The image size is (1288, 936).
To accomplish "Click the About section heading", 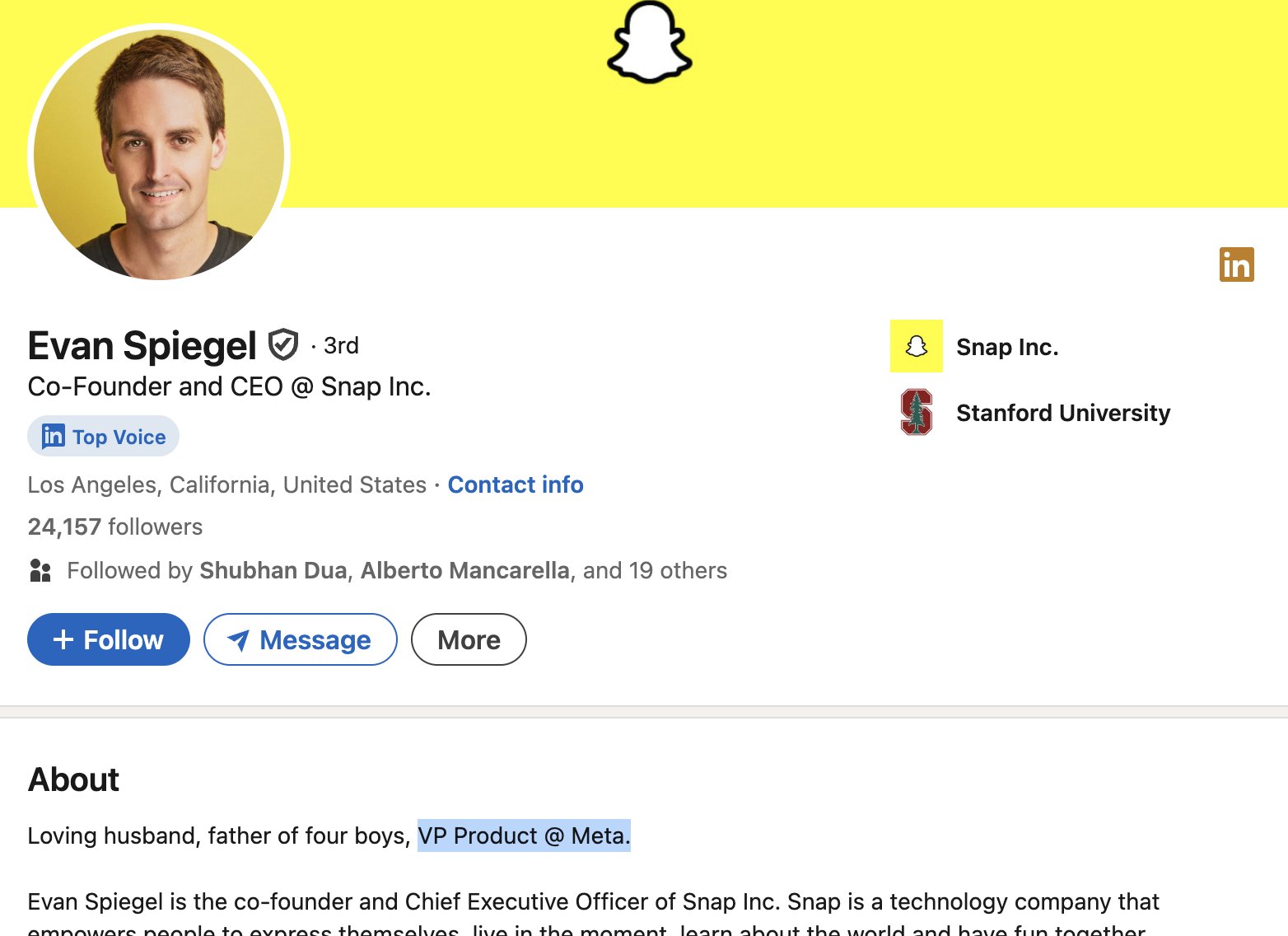I will click(x=74, y=779).
